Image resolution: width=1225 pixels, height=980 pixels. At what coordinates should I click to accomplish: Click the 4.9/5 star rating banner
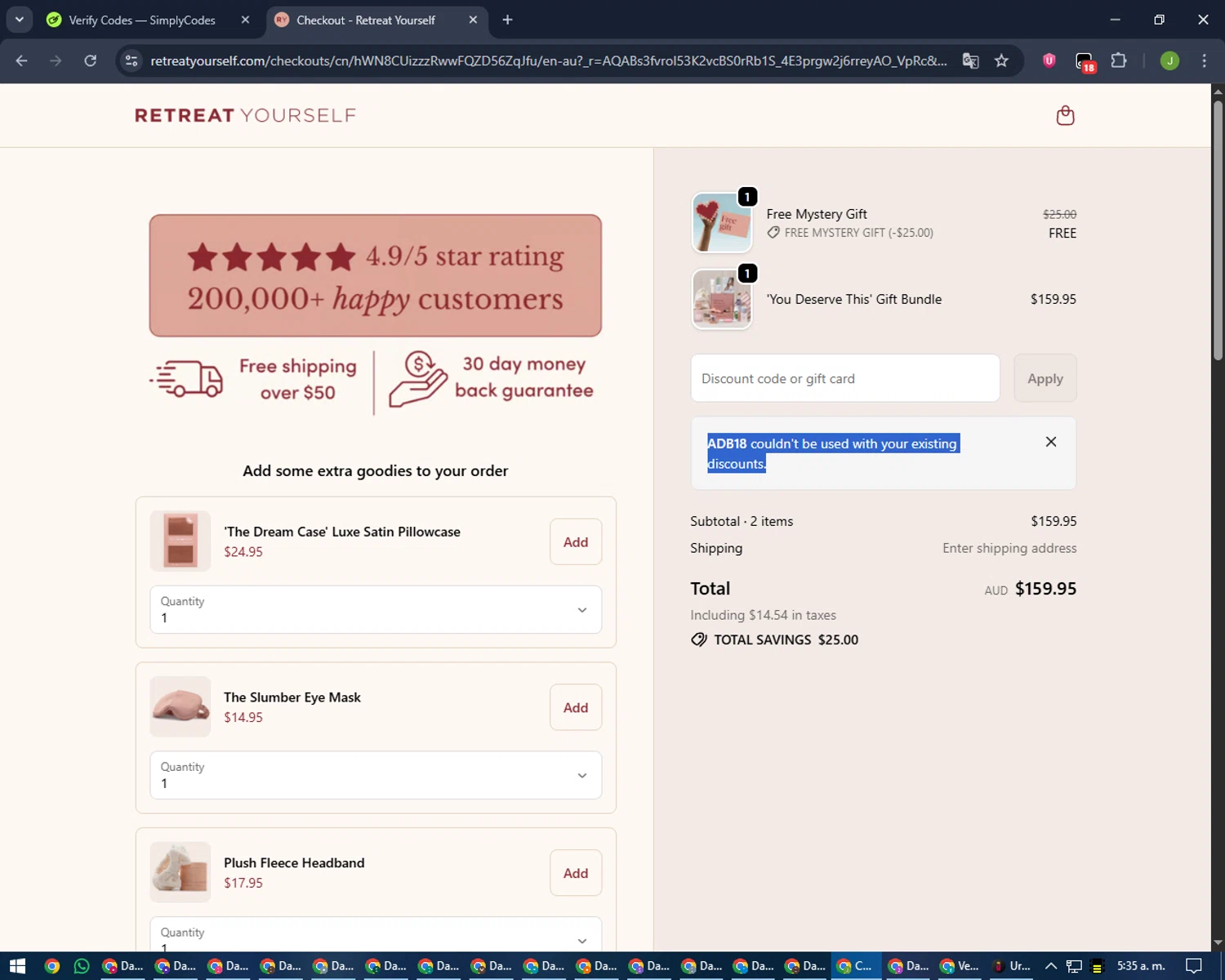pyautogui.click(x=376, y=275)
